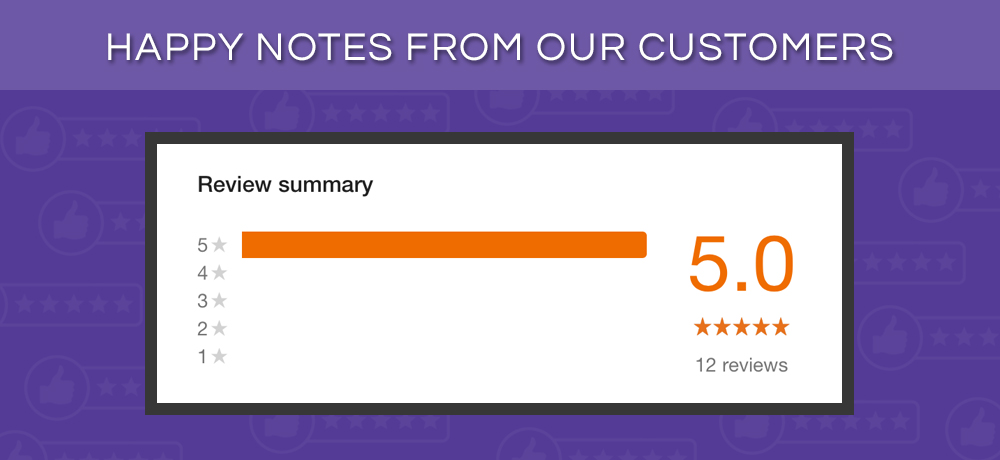This screenshot has height=460, width=1000.
Task: Click the fourth orange star under 5.0
Action: click(x=761, y=327)
